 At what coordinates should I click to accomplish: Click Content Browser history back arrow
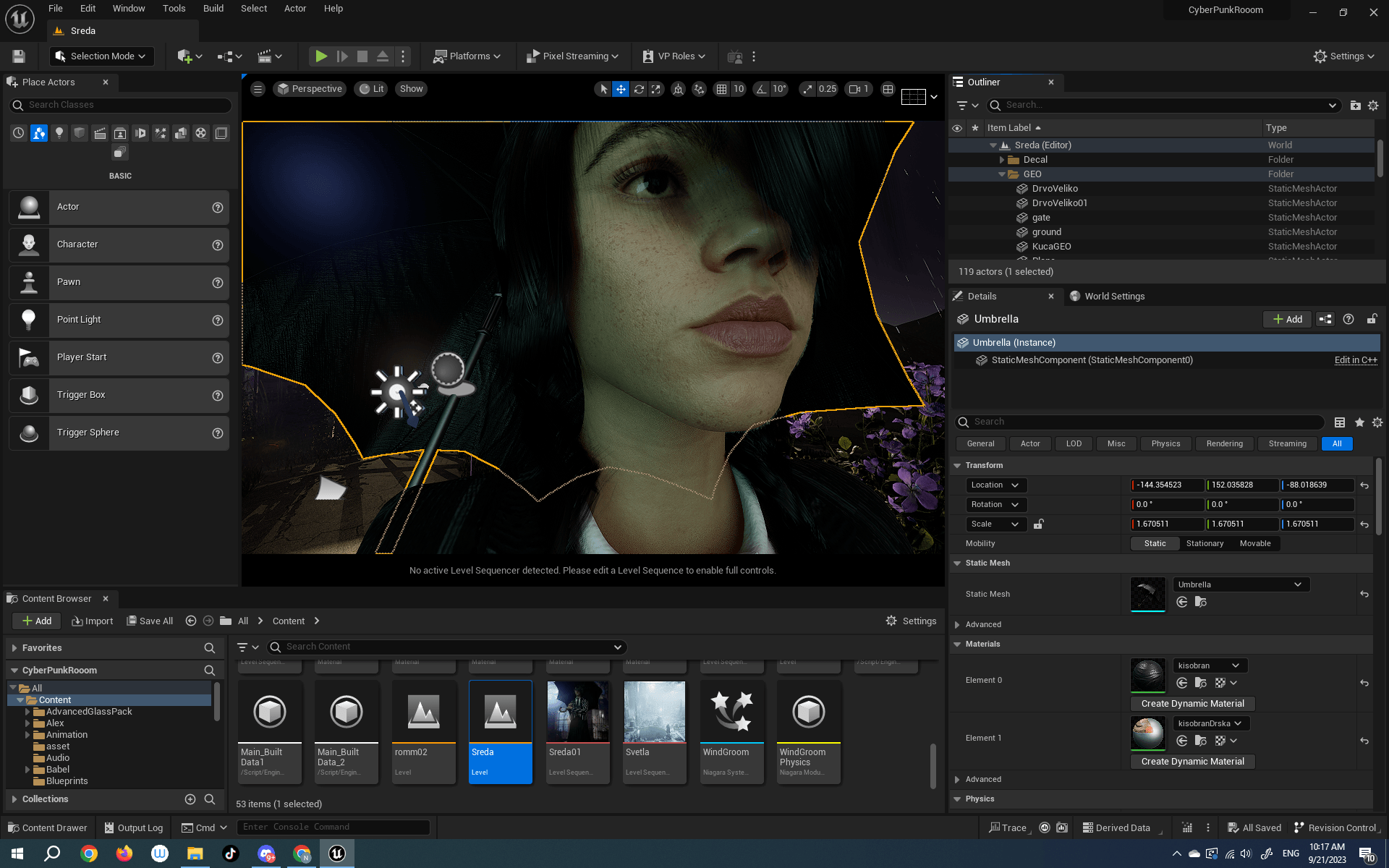191,621
